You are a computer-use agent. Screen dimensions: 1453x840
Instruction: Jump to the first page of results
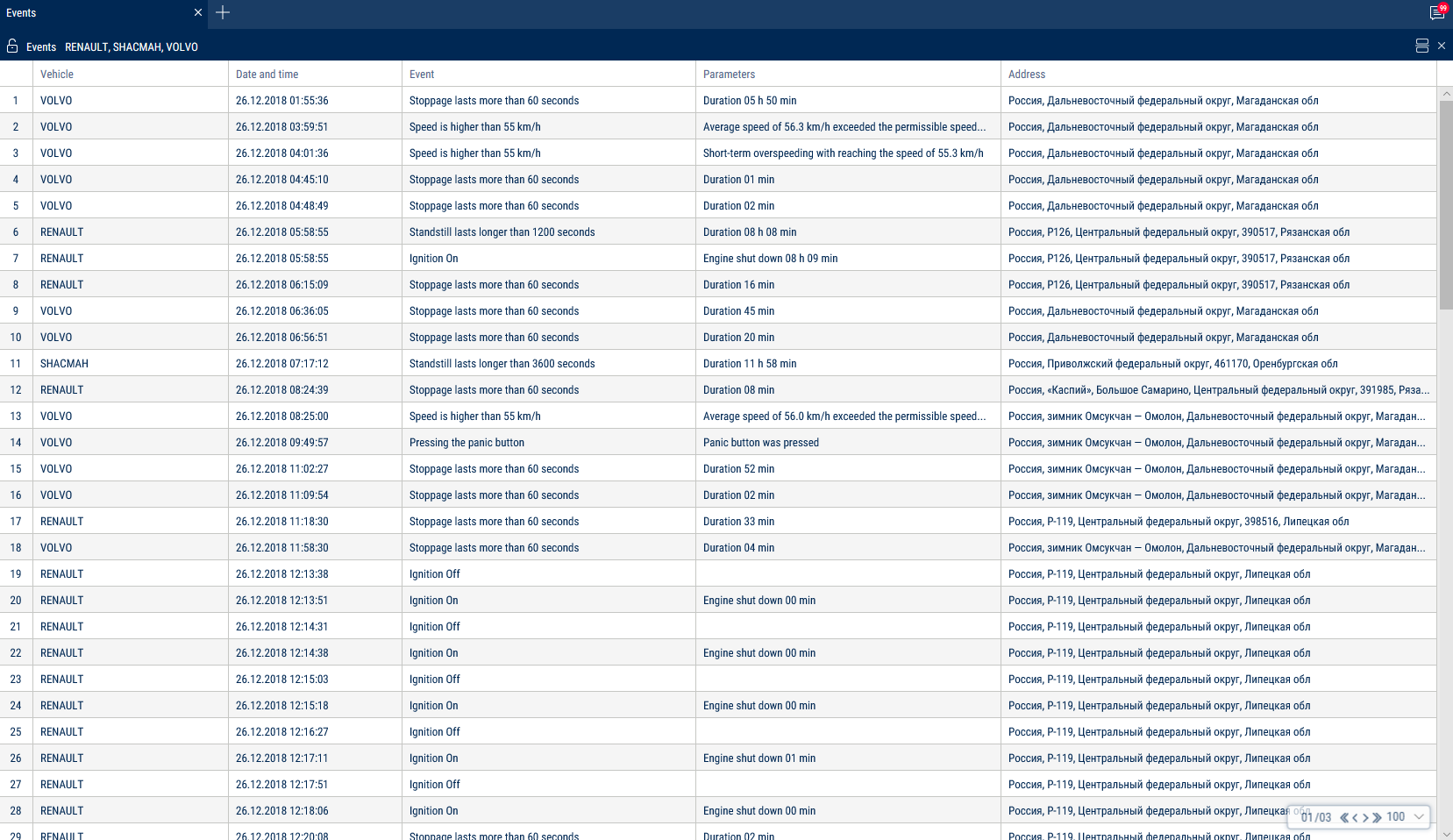(1344, 817)
